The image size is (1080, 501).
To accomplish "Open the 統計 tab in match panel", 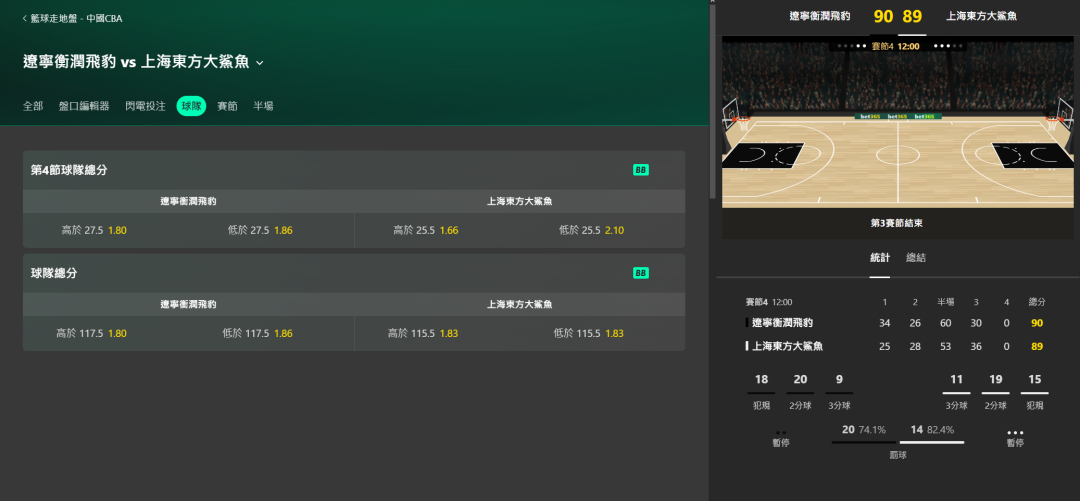I will point(880,258).
